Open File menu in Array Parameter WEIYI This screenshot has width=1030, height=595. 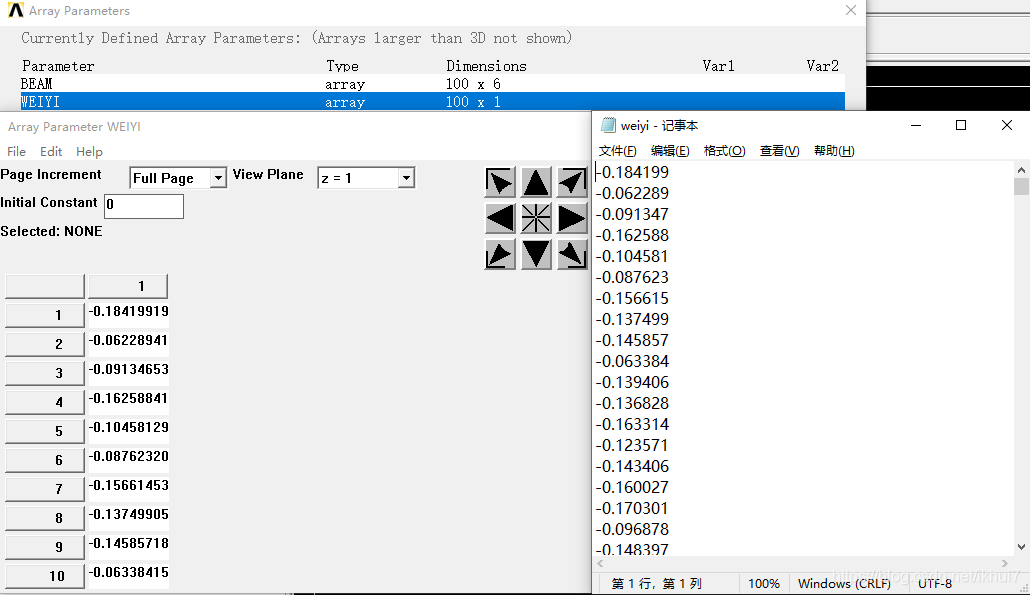click(16, 152)
